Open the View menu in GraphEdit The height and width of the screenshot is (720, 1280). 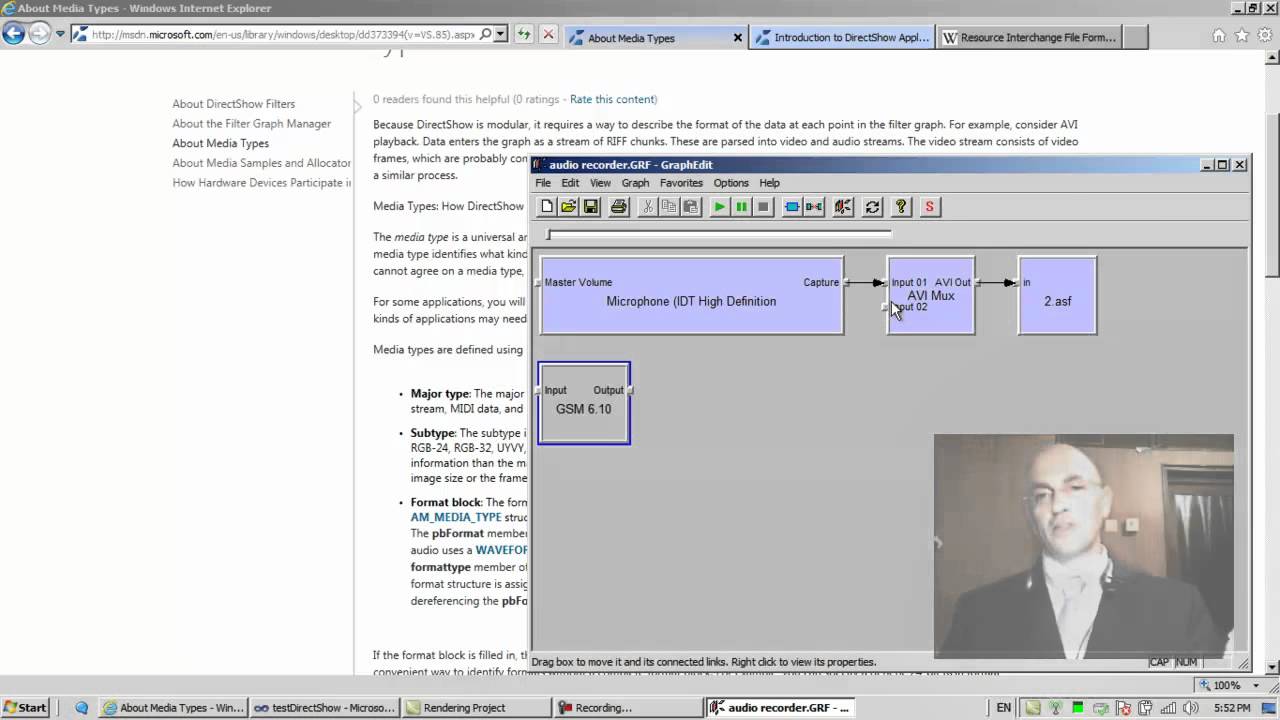(x=600, y=183)
